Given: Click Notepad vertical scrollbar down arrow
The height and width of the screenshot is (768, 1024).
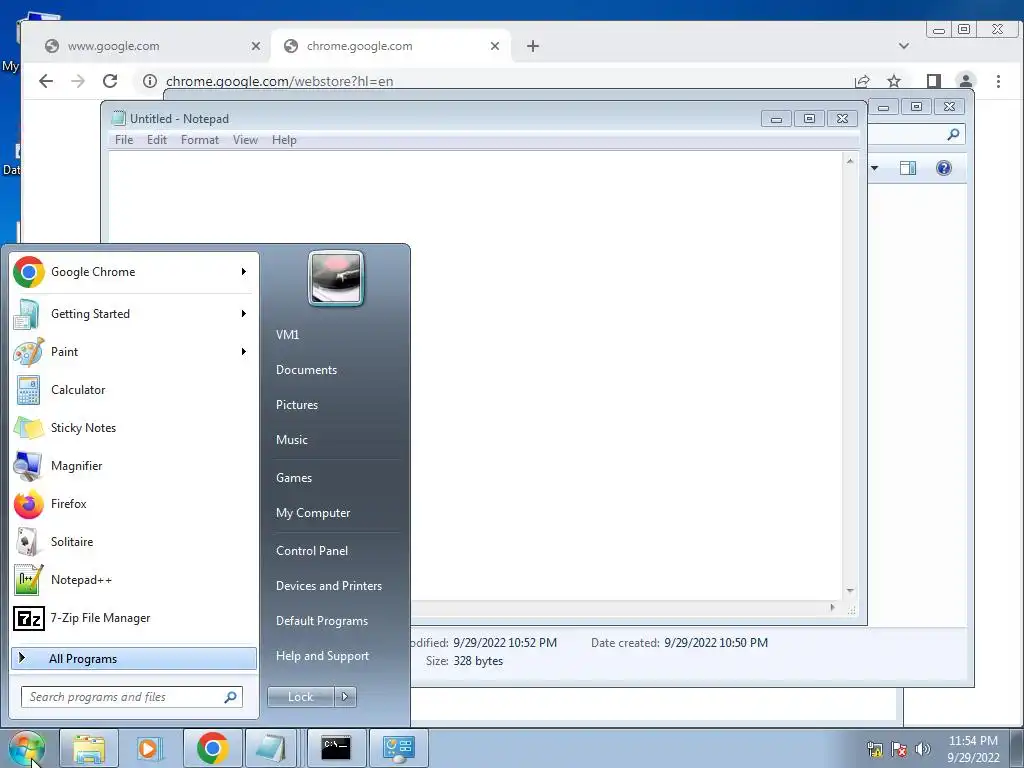Looking at the screenshot, I should click(850, 590).
